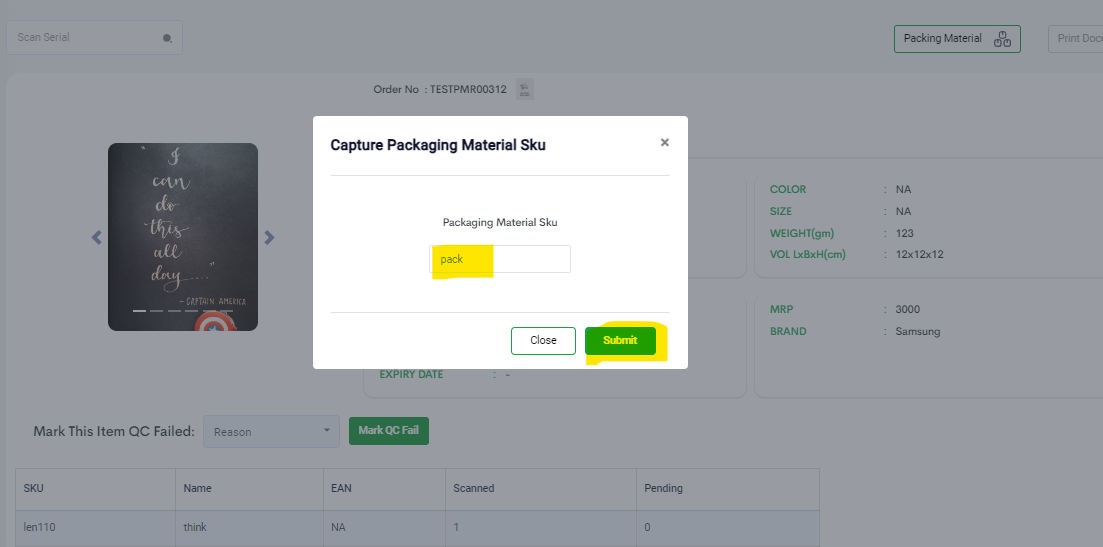
Task: Click the Close button in the dialog
Action: [543, 340]
